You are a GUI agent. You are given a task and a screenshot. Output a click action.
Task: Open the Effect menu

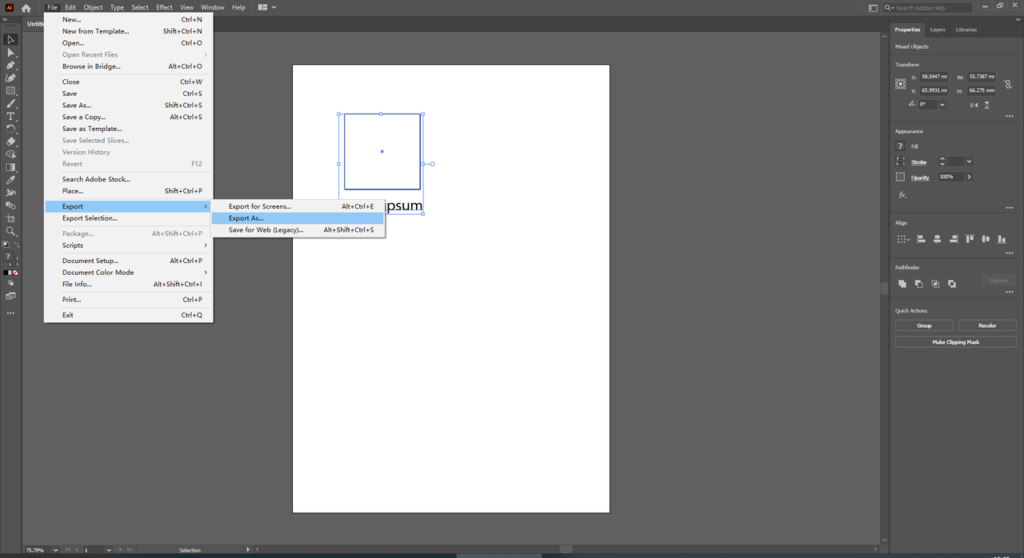point(164,7)
